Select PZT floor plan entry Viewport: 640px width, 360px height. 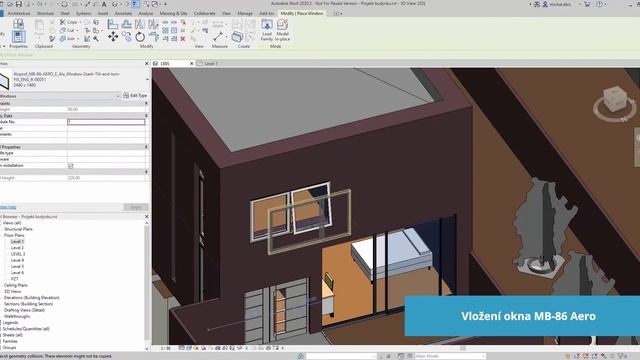coord(15,279)
